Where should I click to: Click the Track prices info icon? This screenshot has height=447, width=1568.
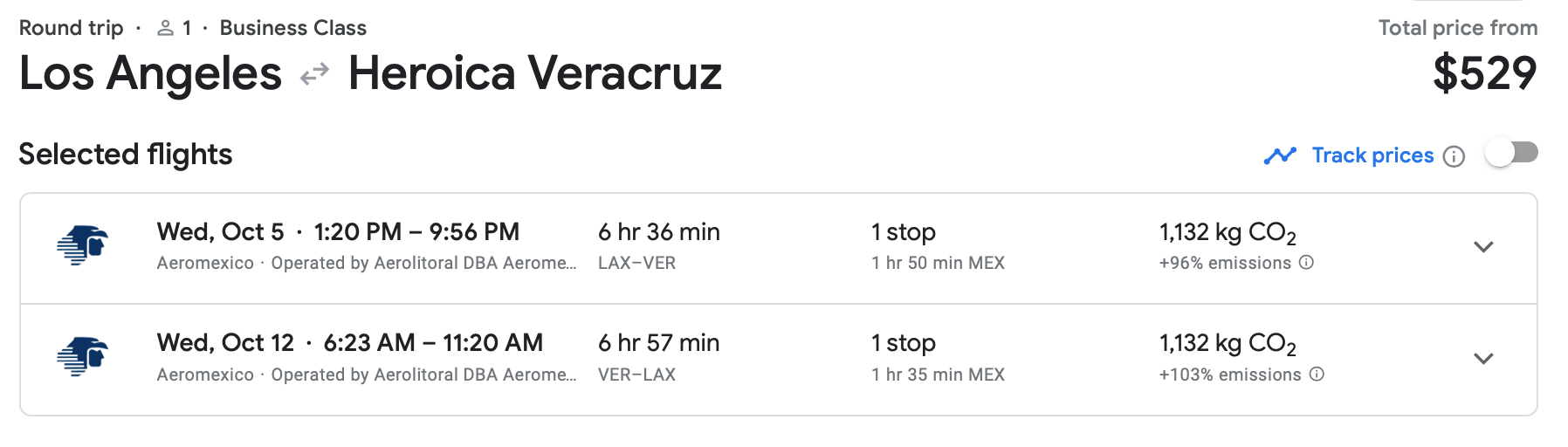[1454, 156]
